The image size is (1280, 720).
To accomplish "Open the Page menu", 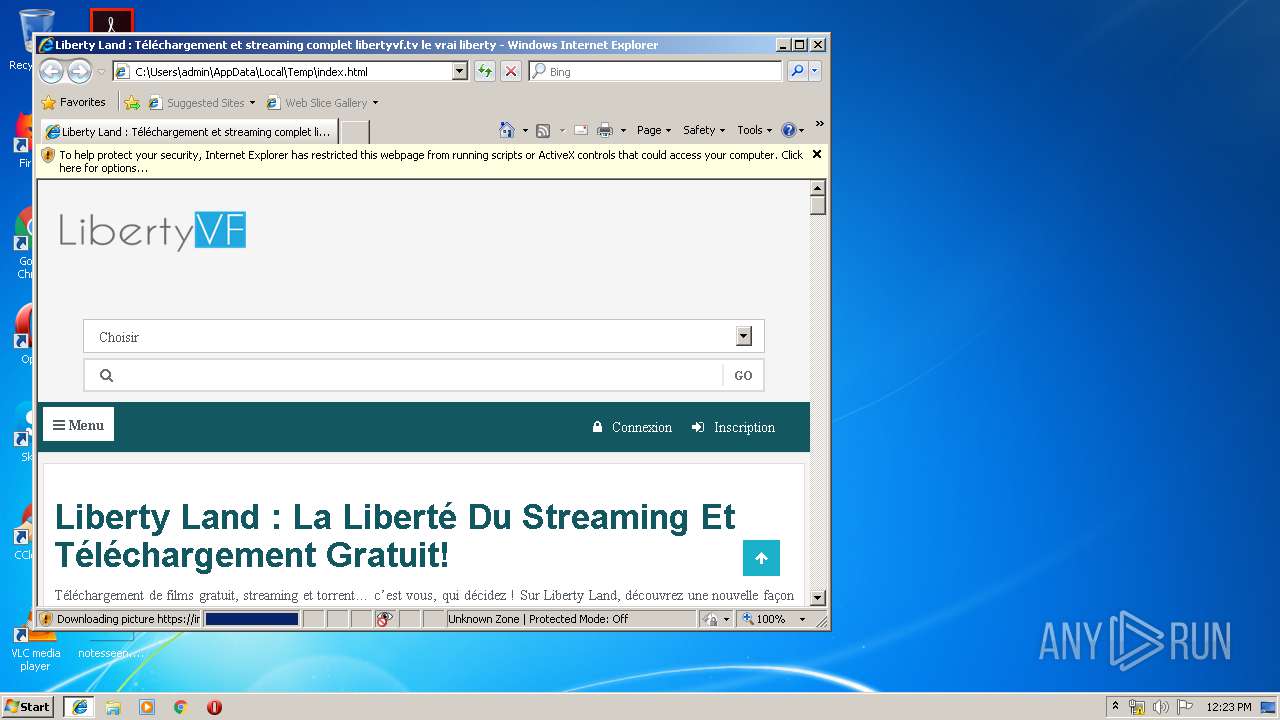I will [654, 130].
